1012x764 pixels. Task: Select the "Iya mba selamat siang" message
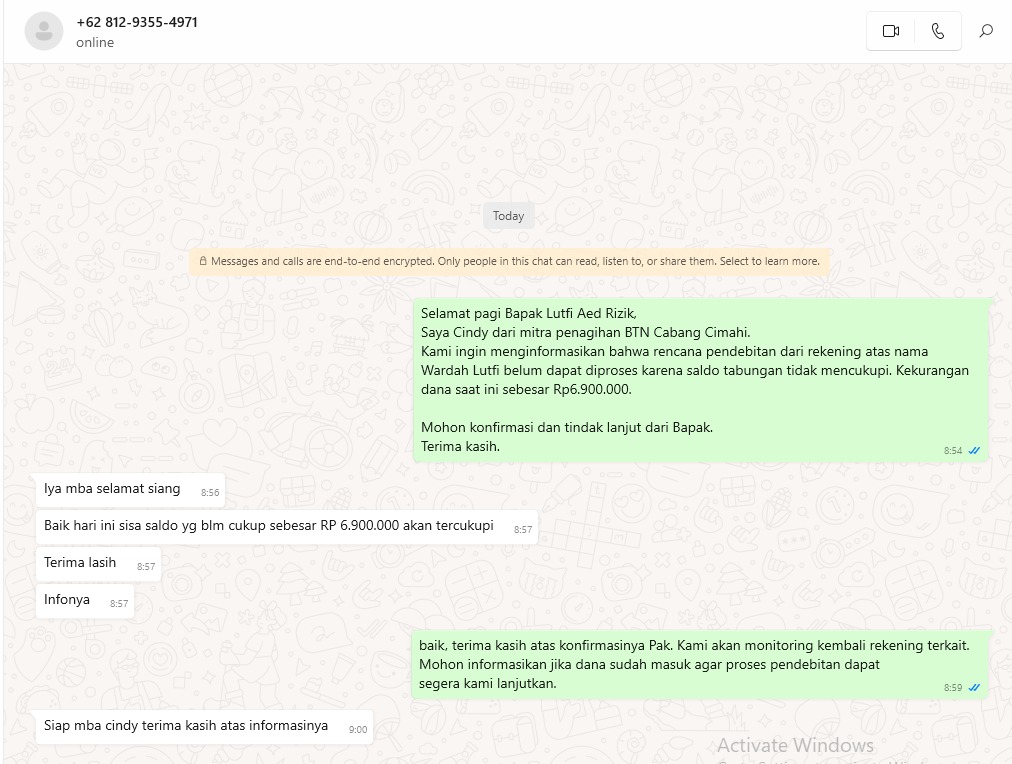pos(112,489)
